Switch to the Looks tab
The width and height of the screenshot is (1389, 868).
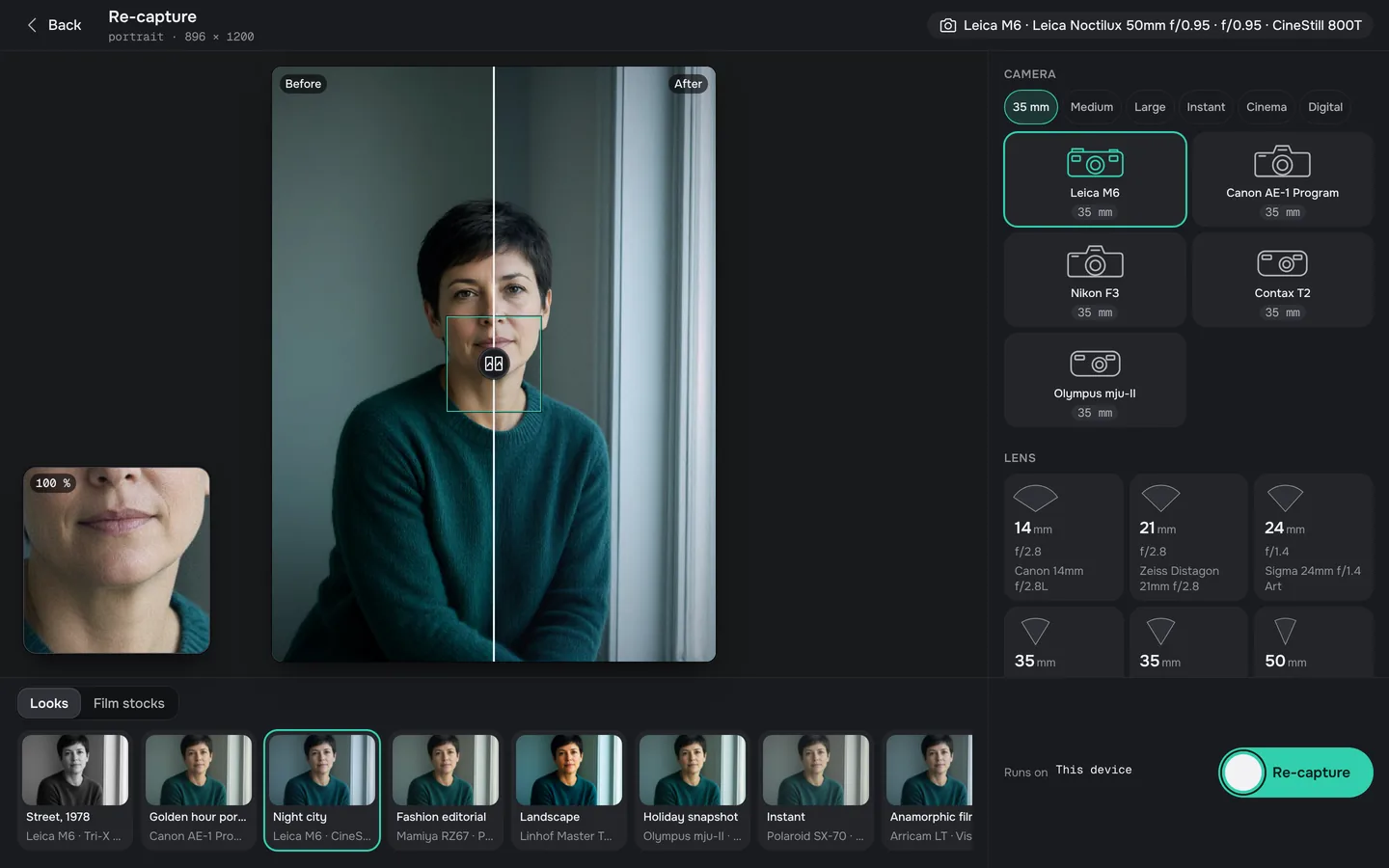[49, 703]
